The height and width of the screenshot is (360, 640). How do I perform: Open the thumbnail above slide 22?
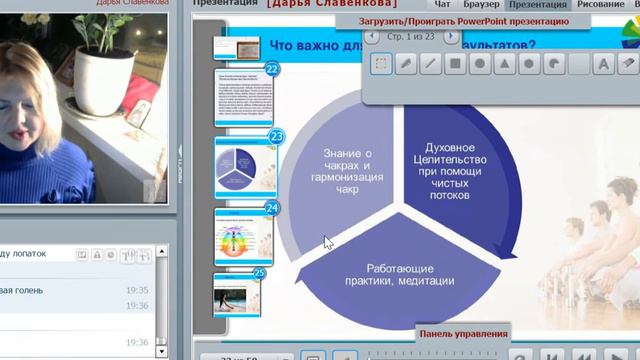[x=236, y=47]
